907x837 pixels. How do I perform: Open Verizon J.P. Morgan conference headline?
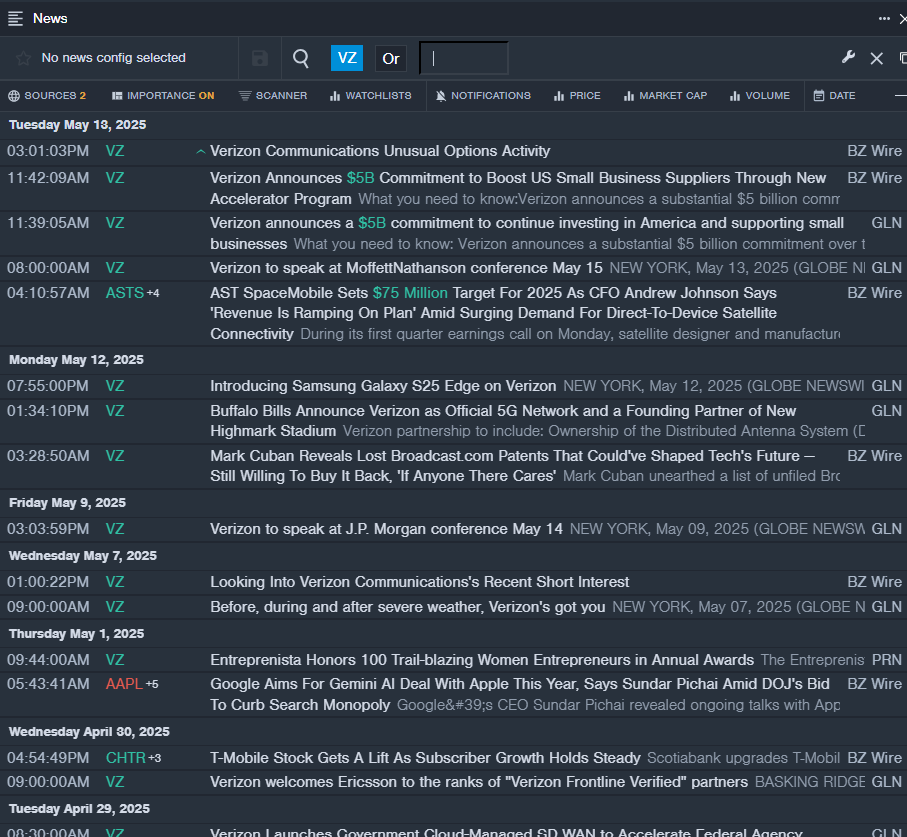pos(386,529)
